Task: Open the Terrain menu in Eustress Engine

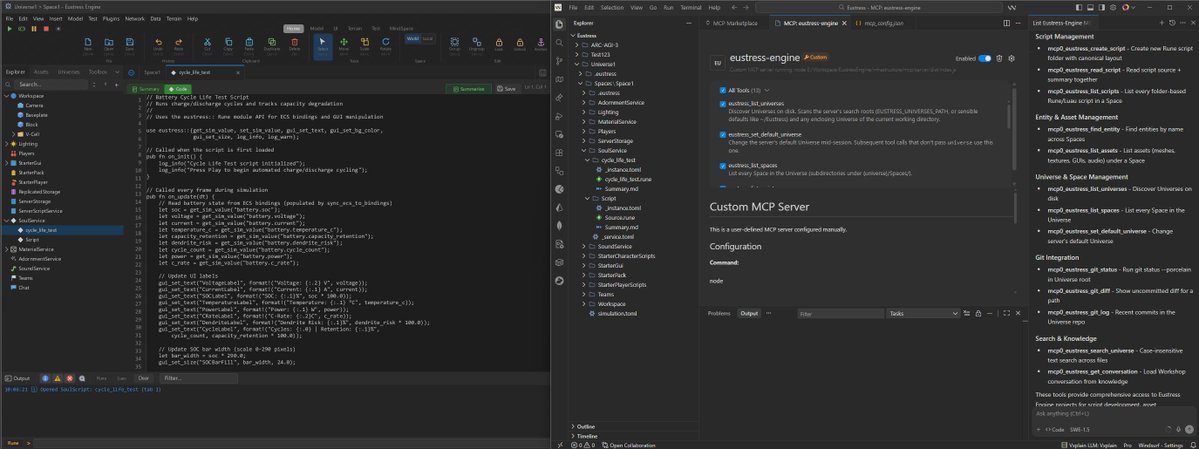Action: click(x=175, y=18)
